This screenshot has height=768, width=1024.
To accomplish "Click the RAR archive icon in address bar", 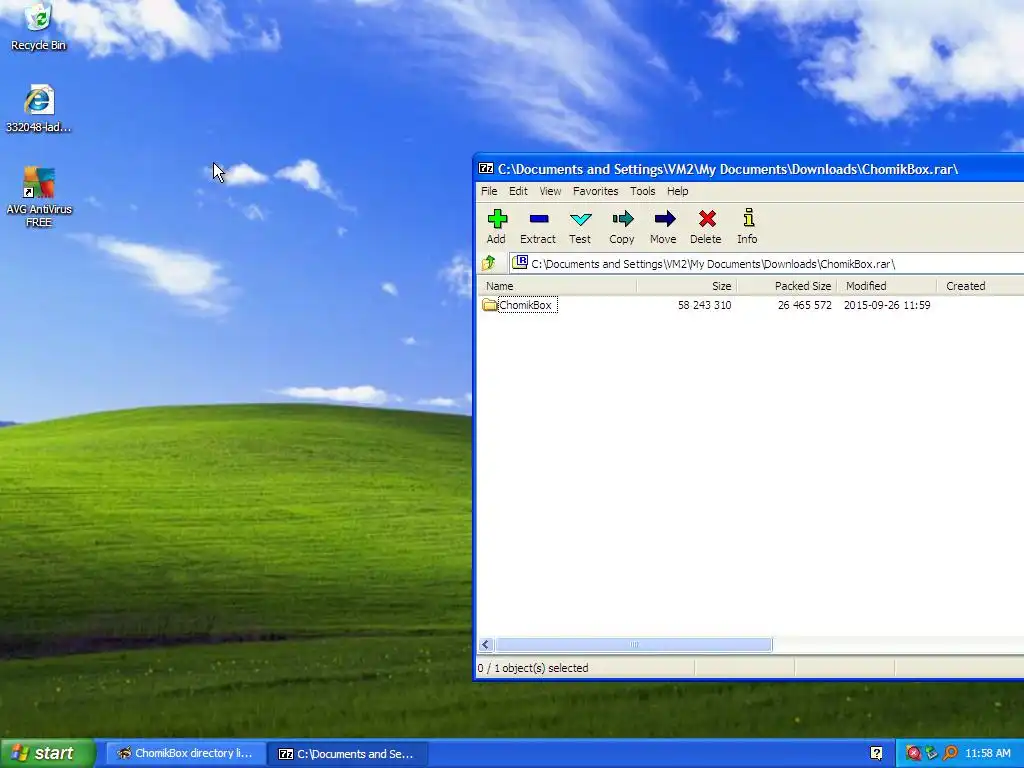I will pos(520,263).
